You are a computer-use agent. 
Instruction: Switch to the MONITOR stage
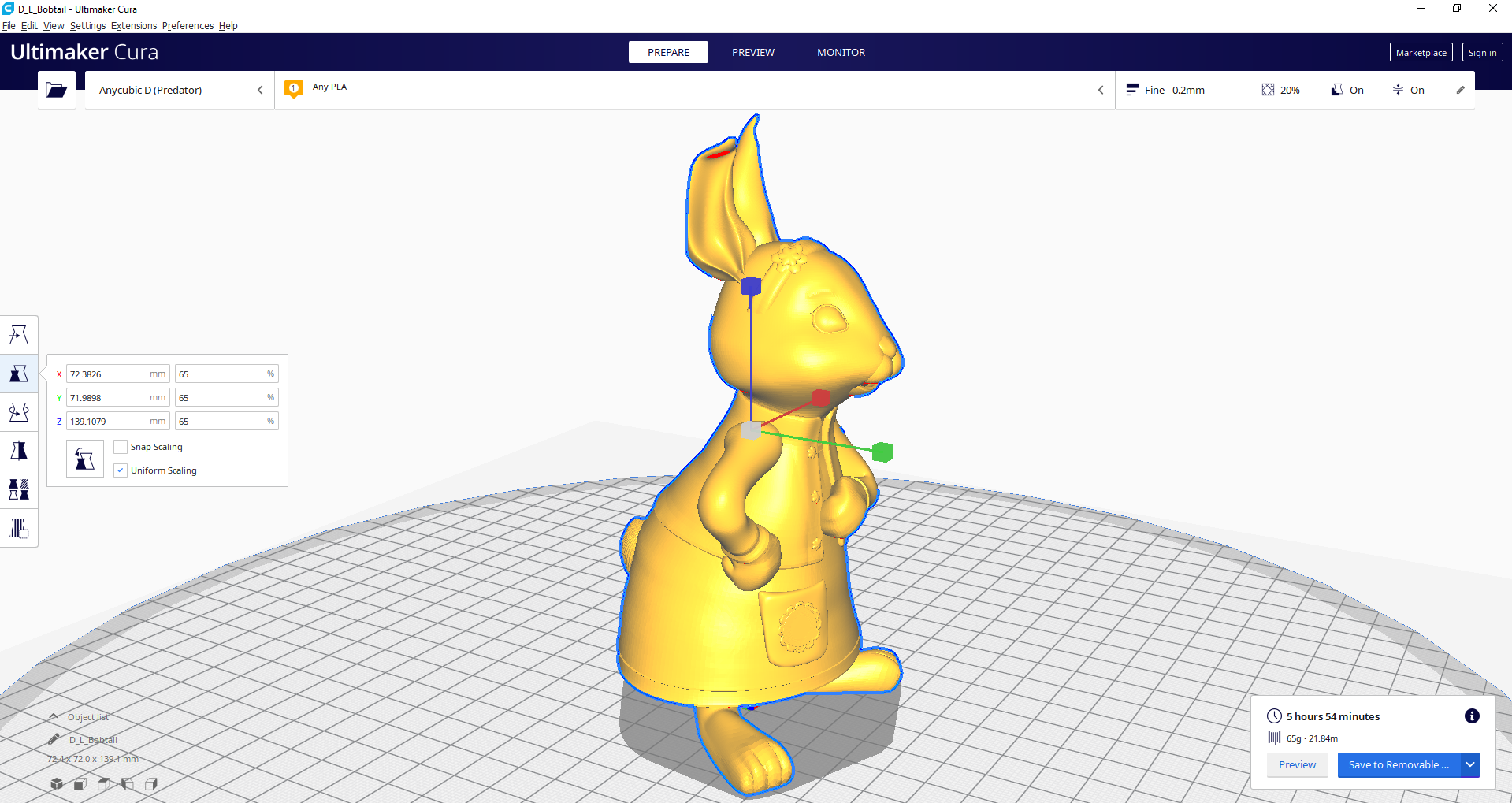point(841,52)
